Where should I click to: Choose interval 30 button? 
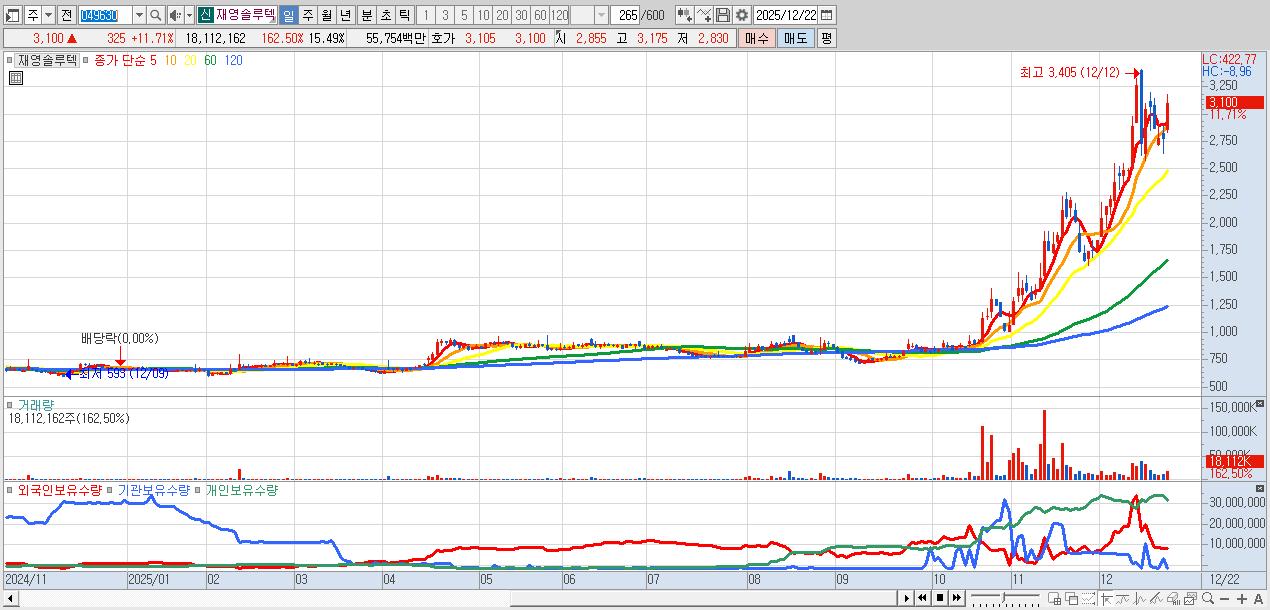click(x=521, y=15)
